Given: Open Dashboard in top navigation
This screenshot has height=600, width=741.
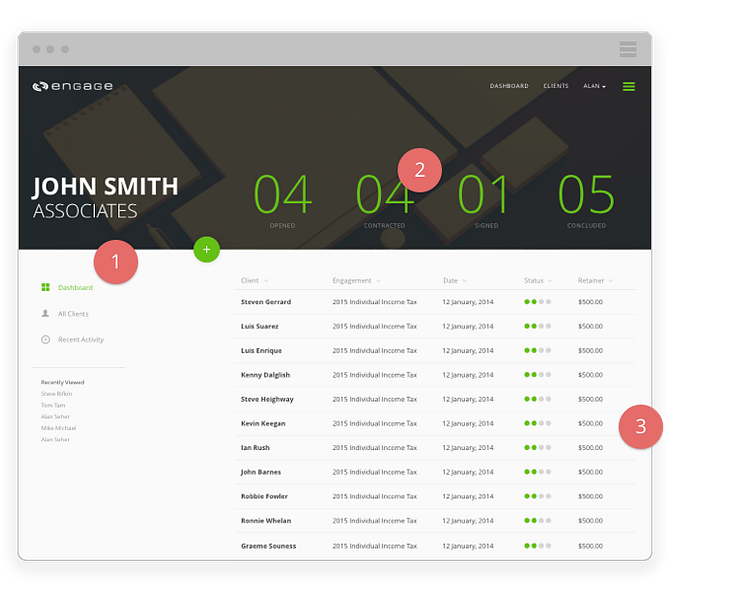Looking at the screenshot, I should pos(509,86).
